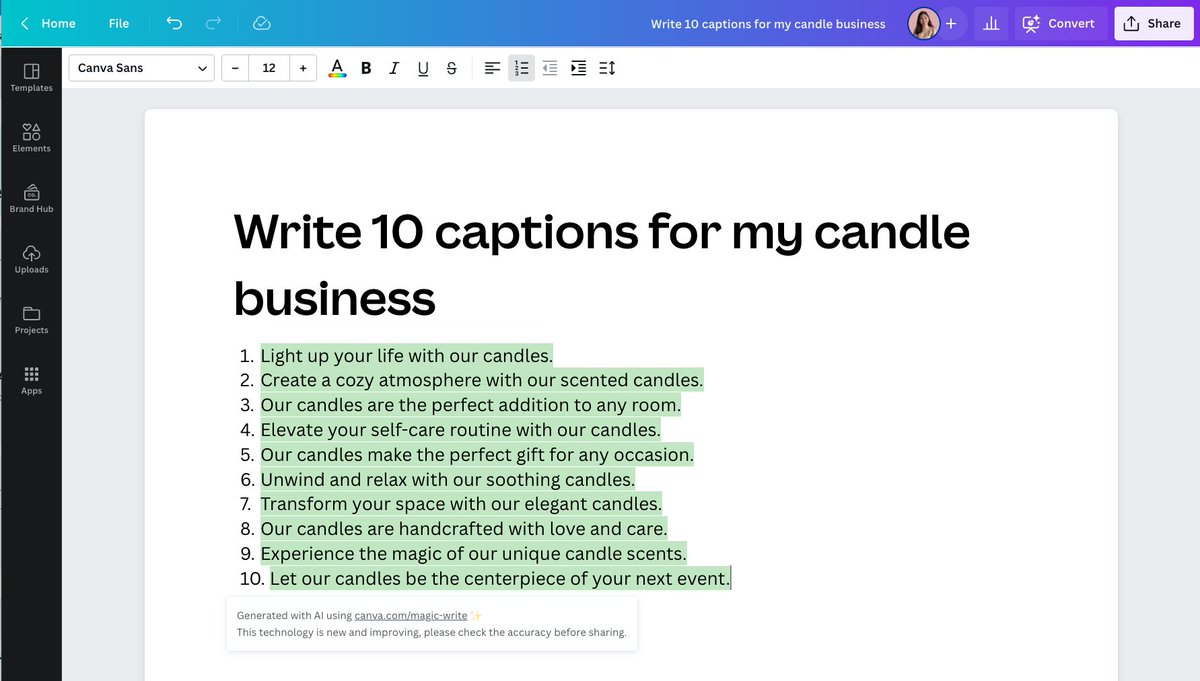Open the Projects panel

(x=31, y=318)
